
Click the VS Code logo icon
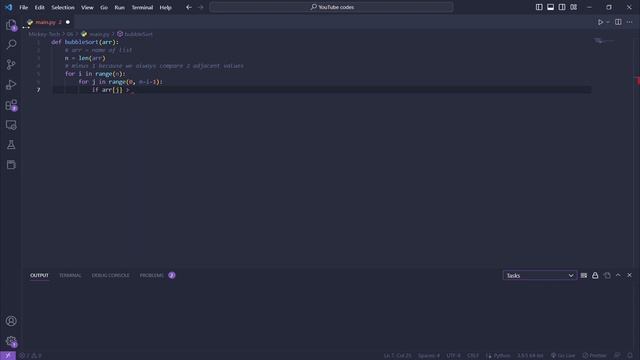[8, 7]
